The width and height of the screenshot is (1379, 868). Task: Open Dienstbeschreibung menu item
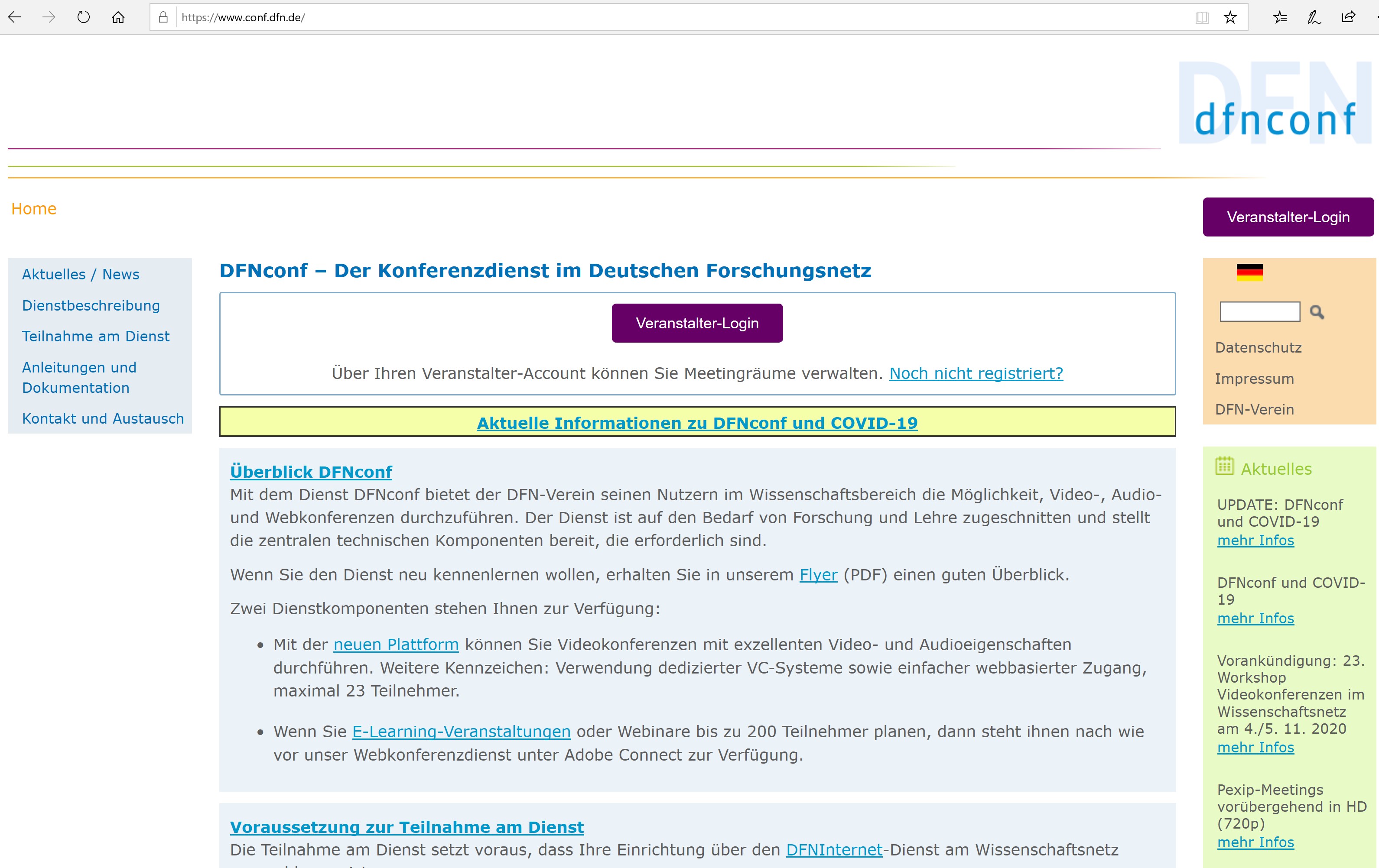(x=91, y=305)
